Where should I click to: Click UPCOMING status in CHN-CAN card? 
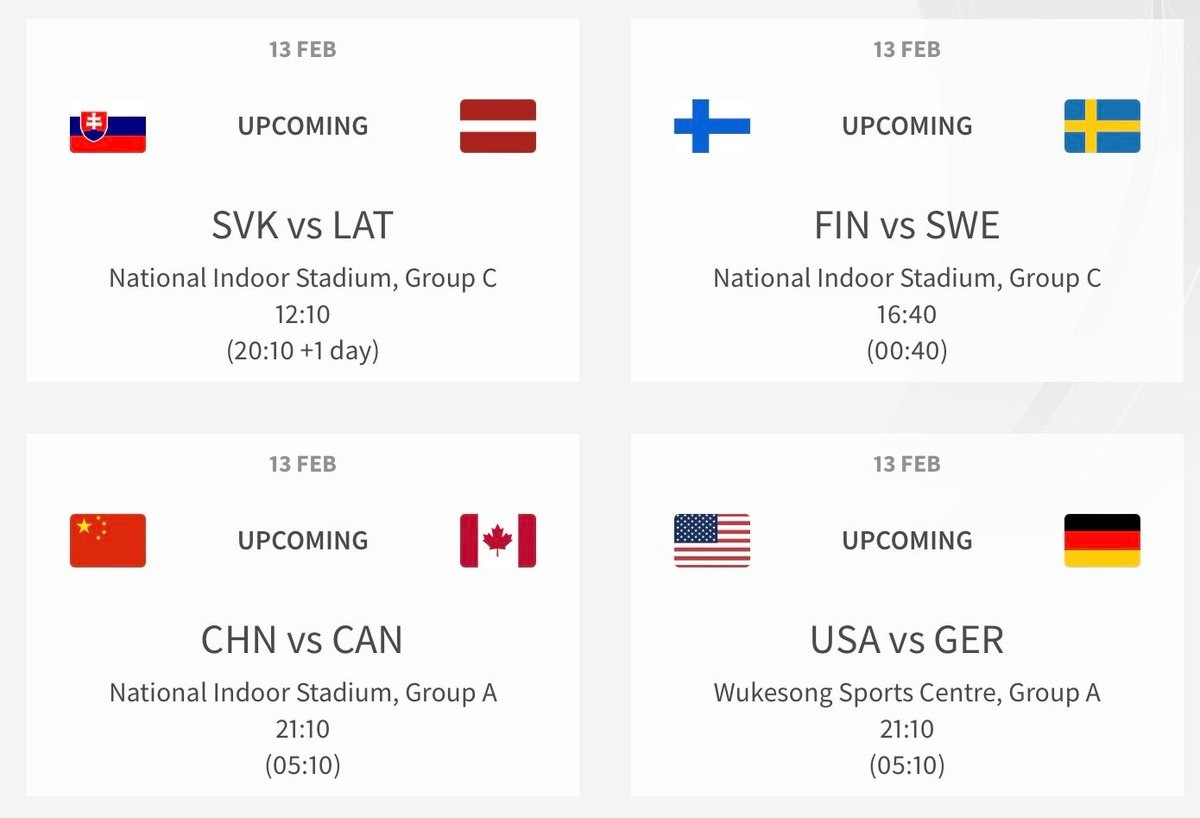pyautogui.click(x=303, y=541)
